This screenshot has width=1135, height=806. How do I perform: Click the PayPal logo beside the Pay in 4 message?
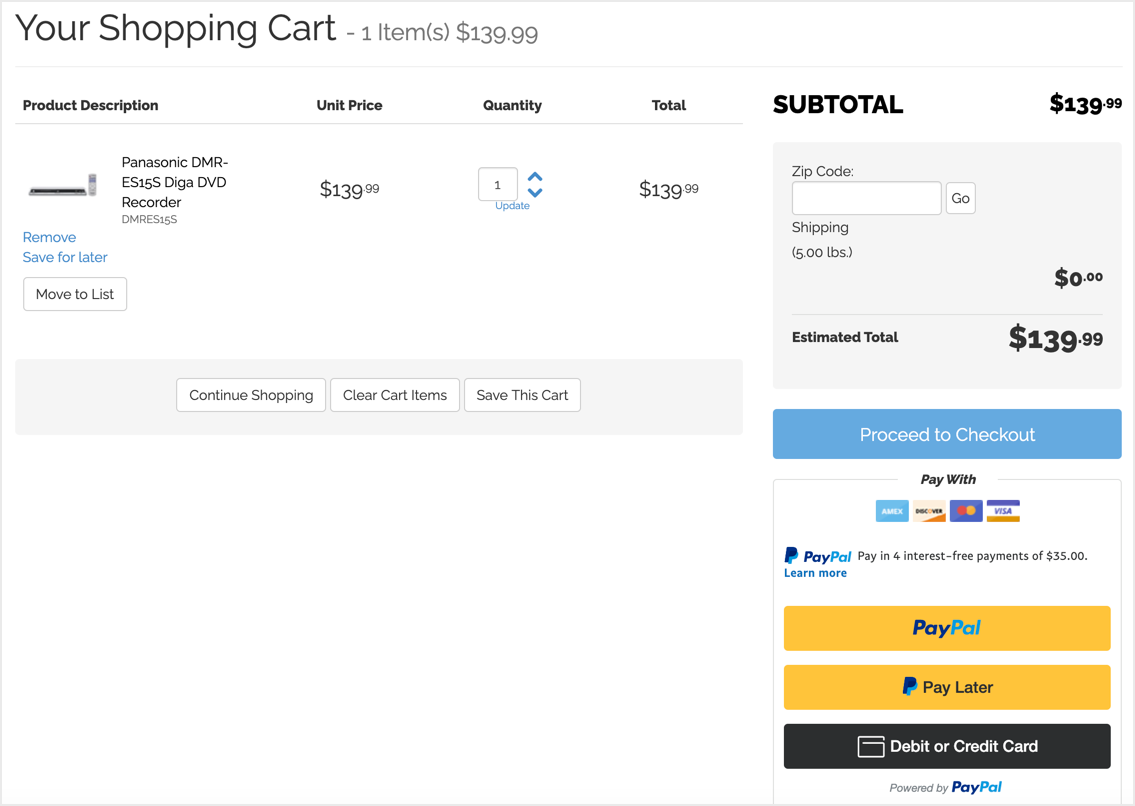tap(817, 555)
